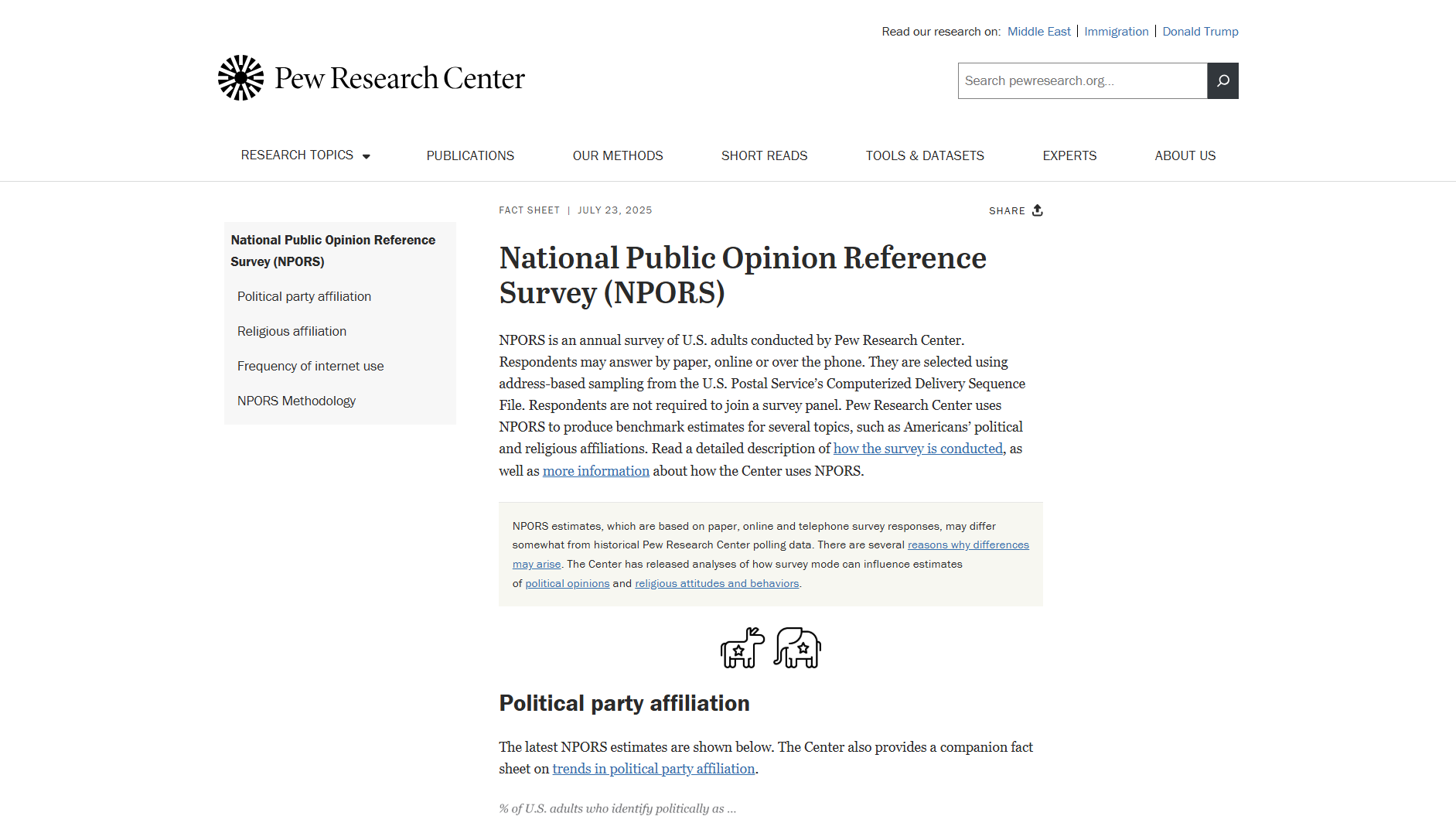Follow the Donald Trump research link
Screen dimensions: 1456x816
click(1200, 32)
